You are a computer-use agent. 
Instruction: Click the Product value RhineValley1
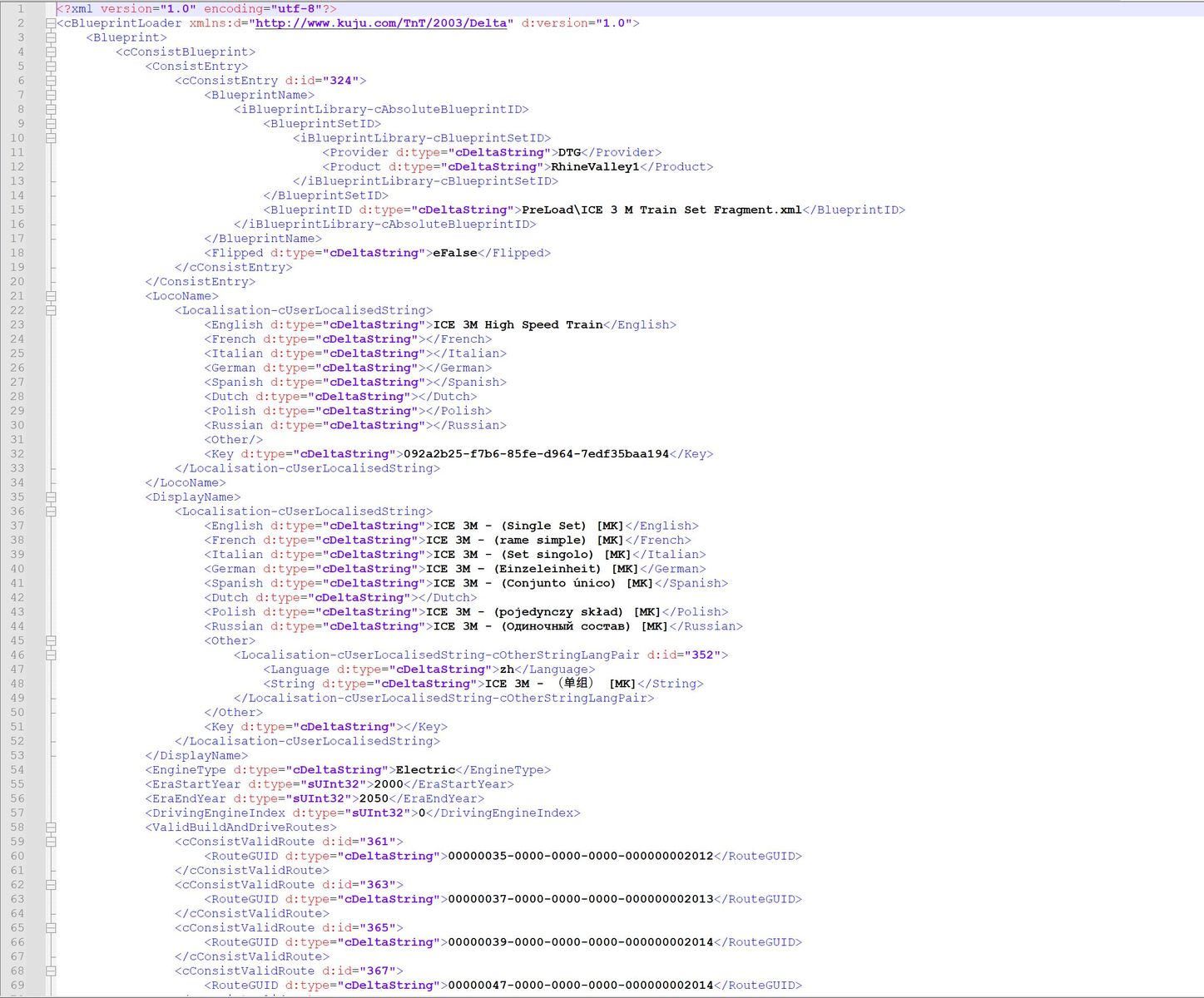pyautogui.click(x=595, y=167)
